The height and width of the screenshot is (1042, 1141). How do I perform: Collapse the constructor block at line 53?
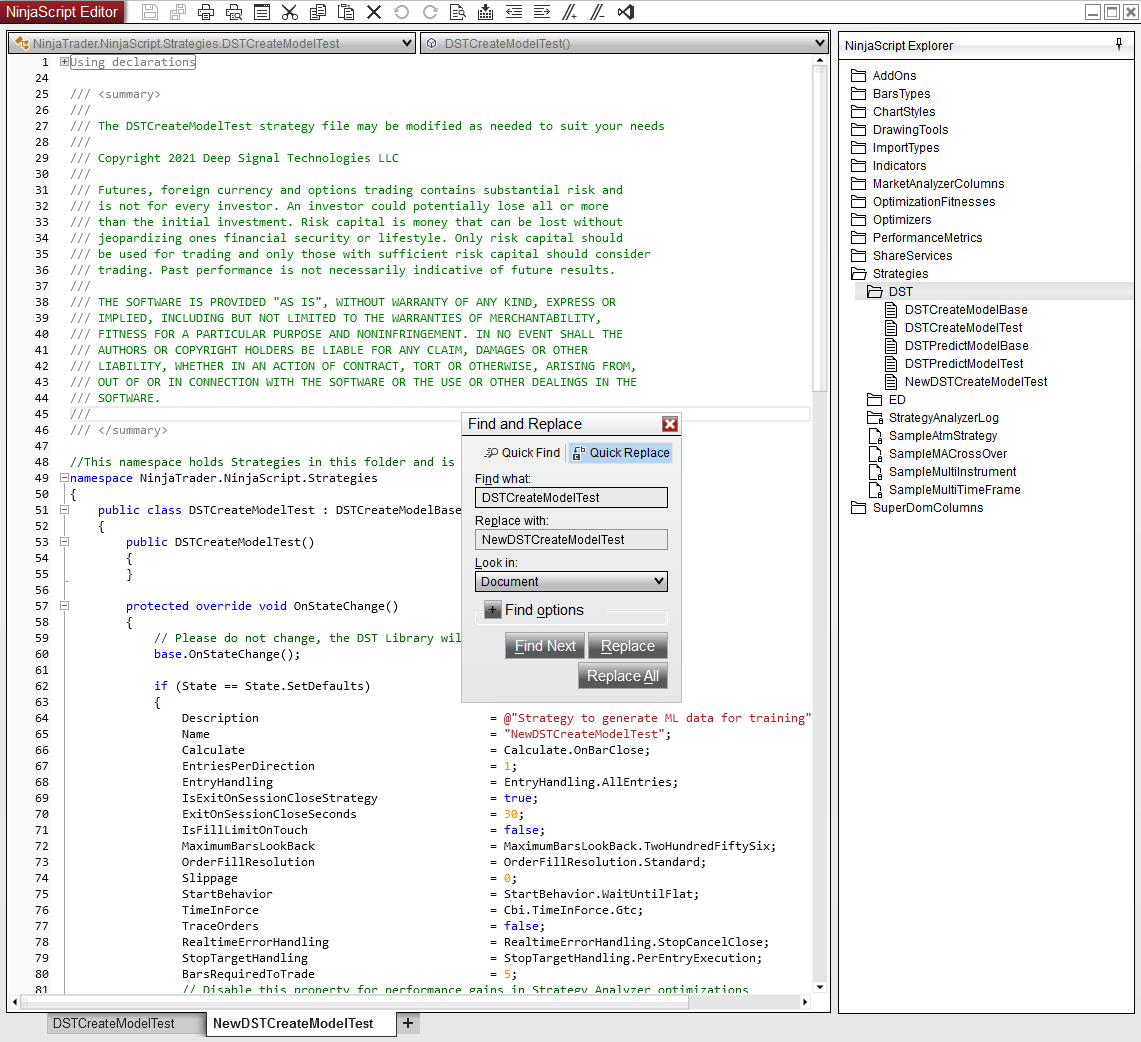click(64, 542)
